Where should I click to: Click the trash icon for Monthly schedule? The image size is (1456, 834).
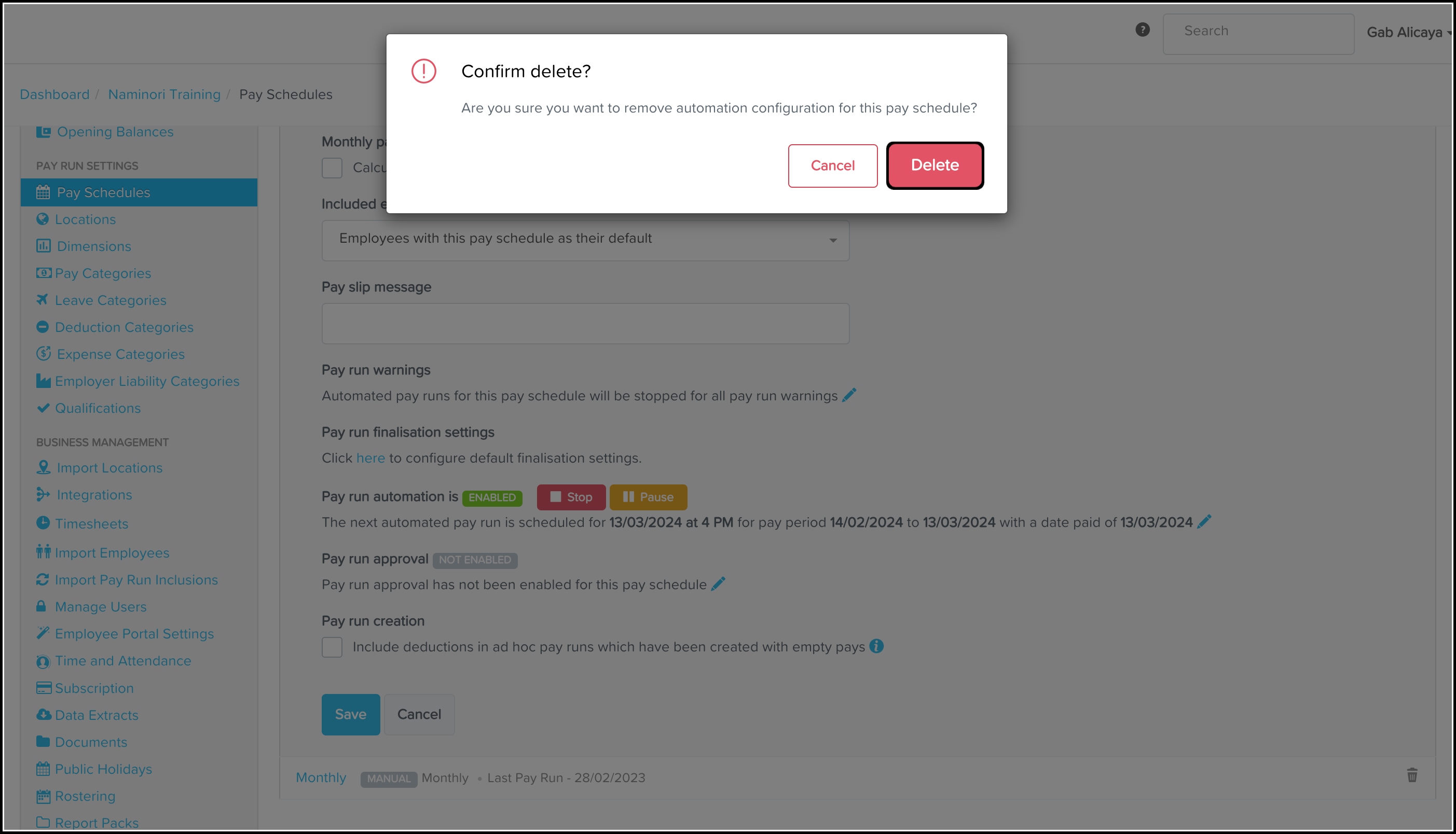1412,775
